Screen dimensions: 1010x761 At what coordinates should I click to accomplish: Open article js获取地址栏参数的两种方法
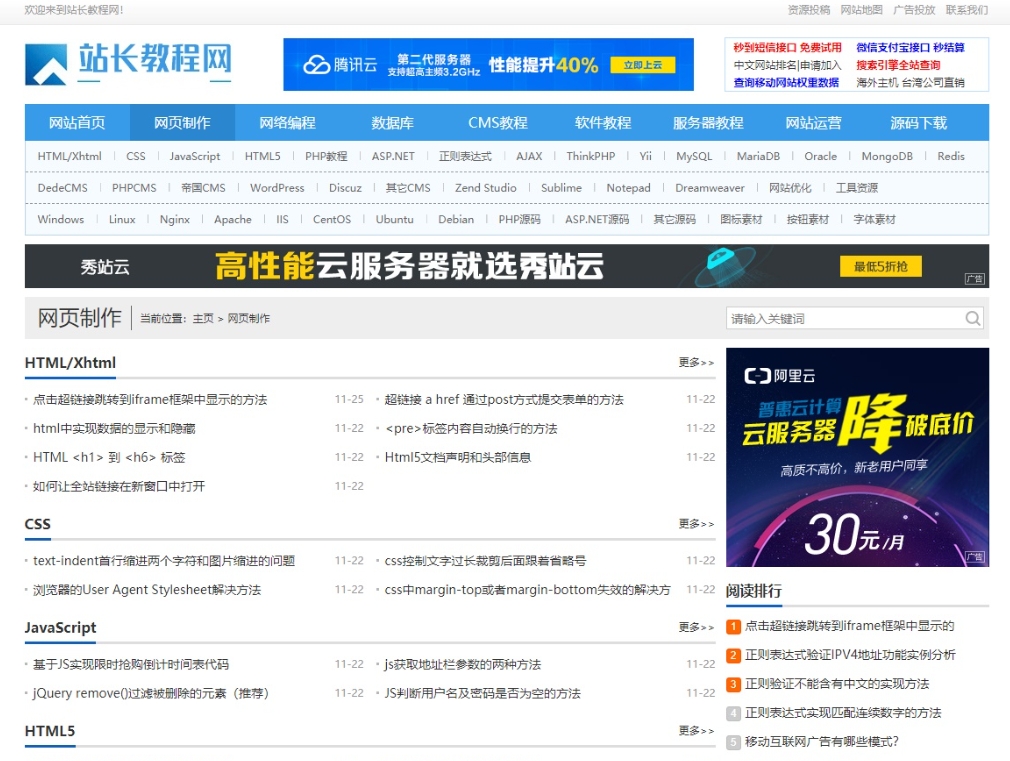click(x=462, y=664)
